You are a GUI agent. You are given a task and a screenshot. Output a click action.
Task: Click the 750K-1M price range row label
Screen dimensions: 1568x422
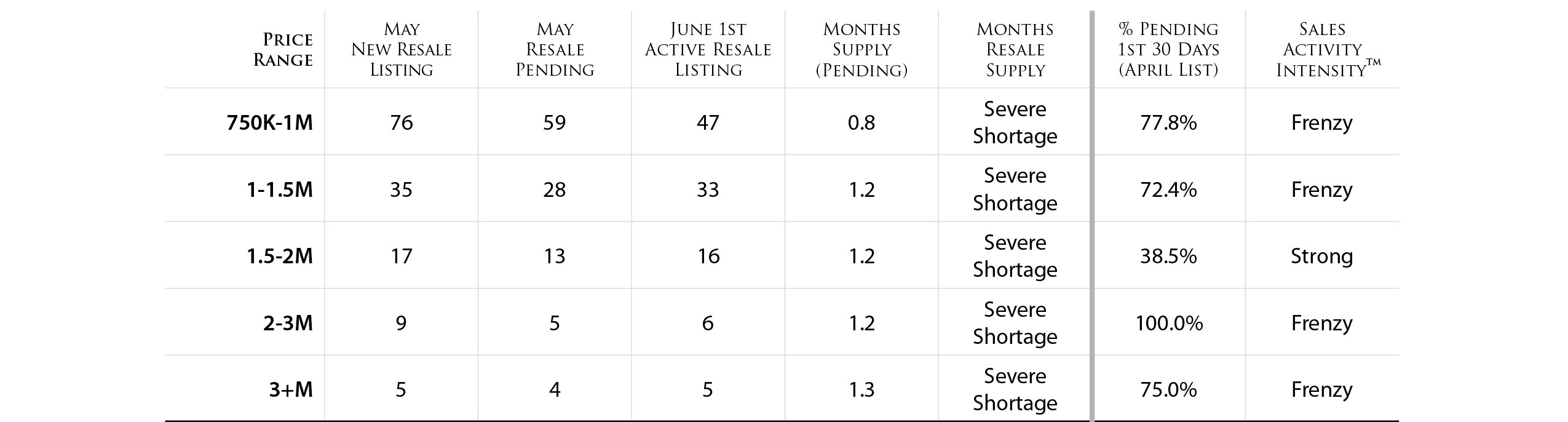click(270, 122)
